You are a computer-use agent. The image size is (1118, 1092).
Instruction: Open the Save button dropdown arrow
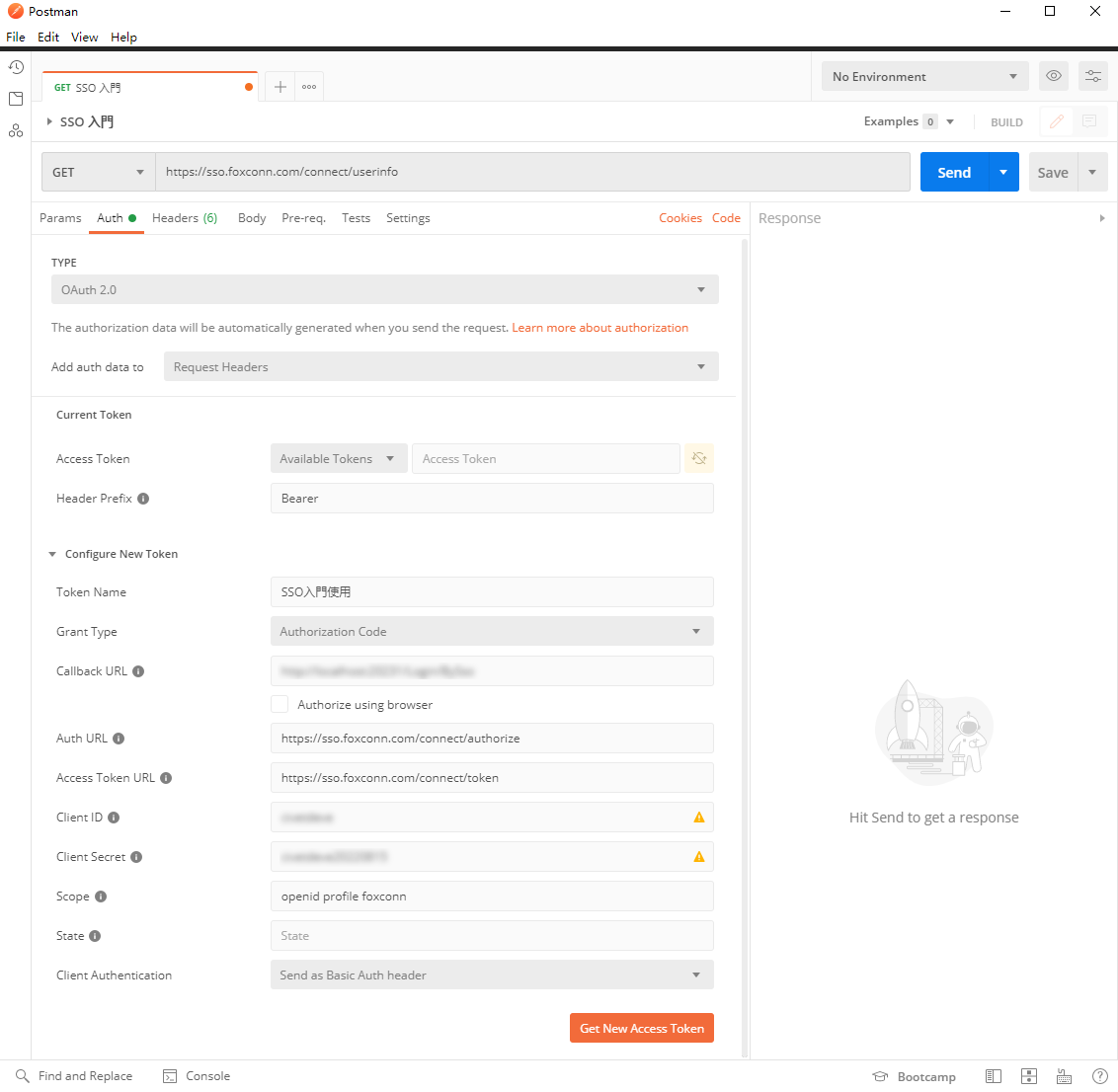[1092, 172]
